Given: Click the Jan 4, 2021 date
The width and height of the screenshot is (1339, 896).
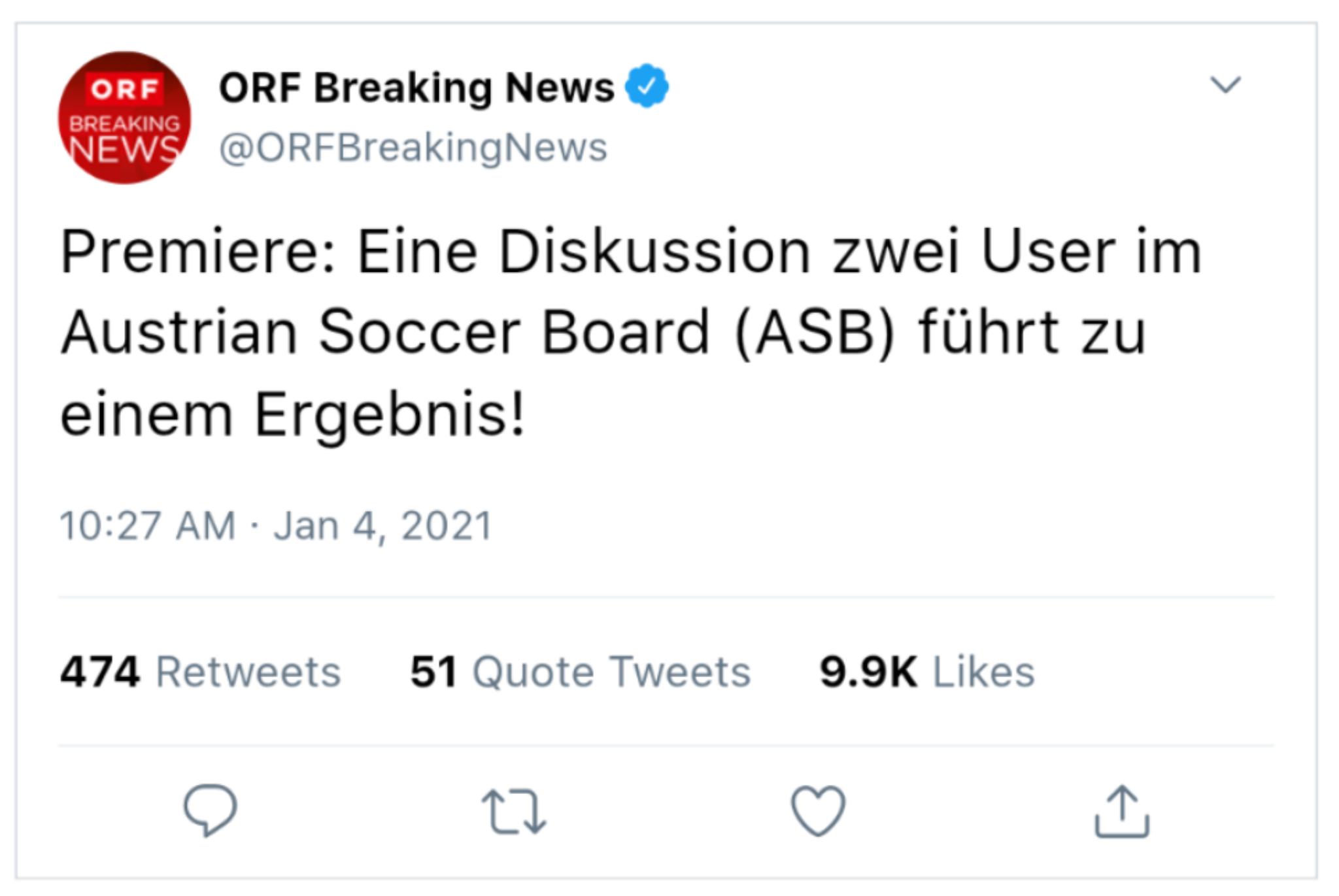Looking at the screenshot, I should click(x=383, y=526).
